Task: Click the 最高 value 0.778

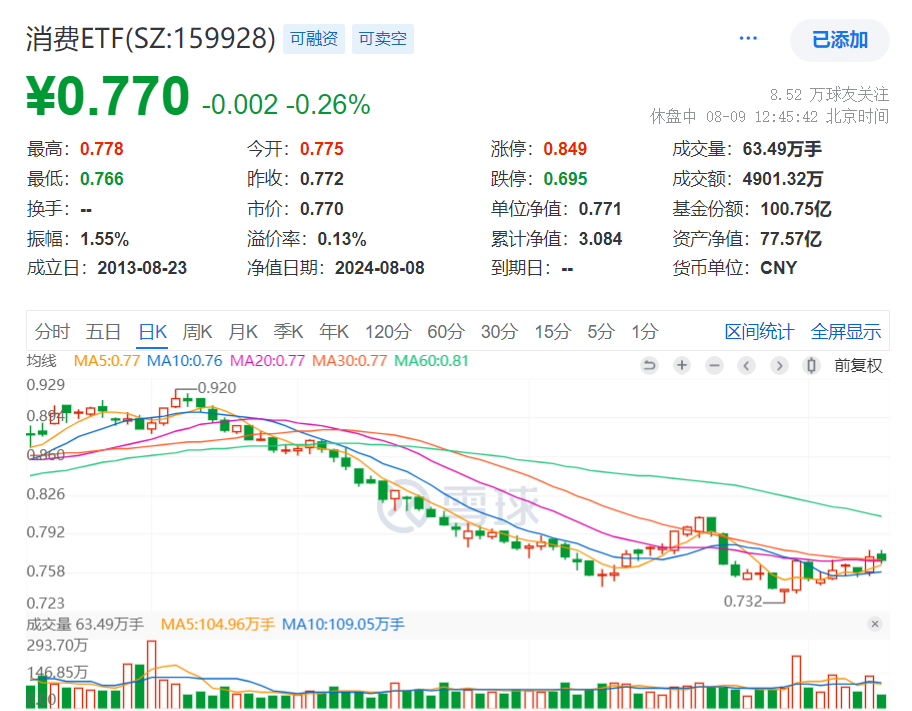Action: [x=102, y=149]
